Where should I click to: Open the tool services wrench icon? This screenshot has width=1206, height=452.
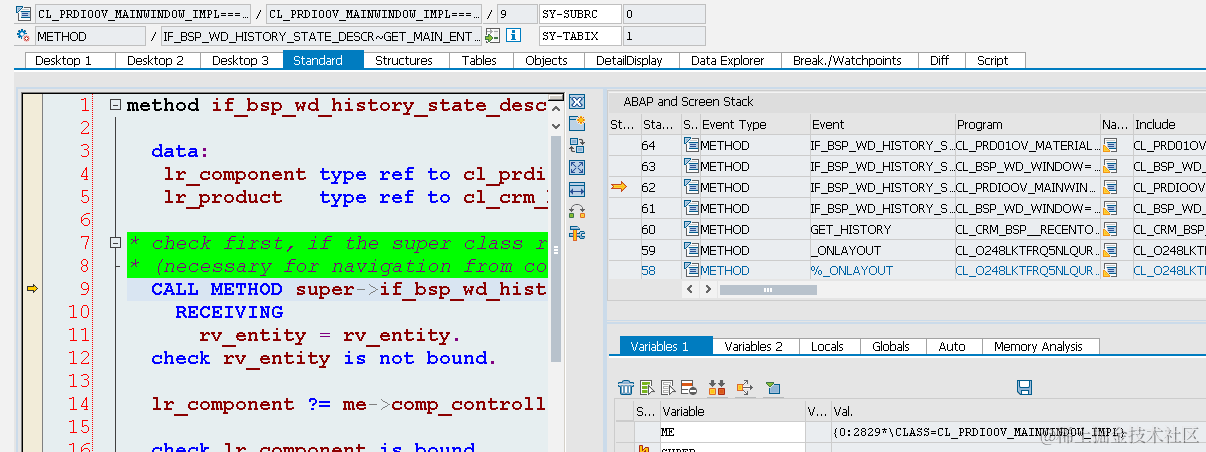pos(577,234)
